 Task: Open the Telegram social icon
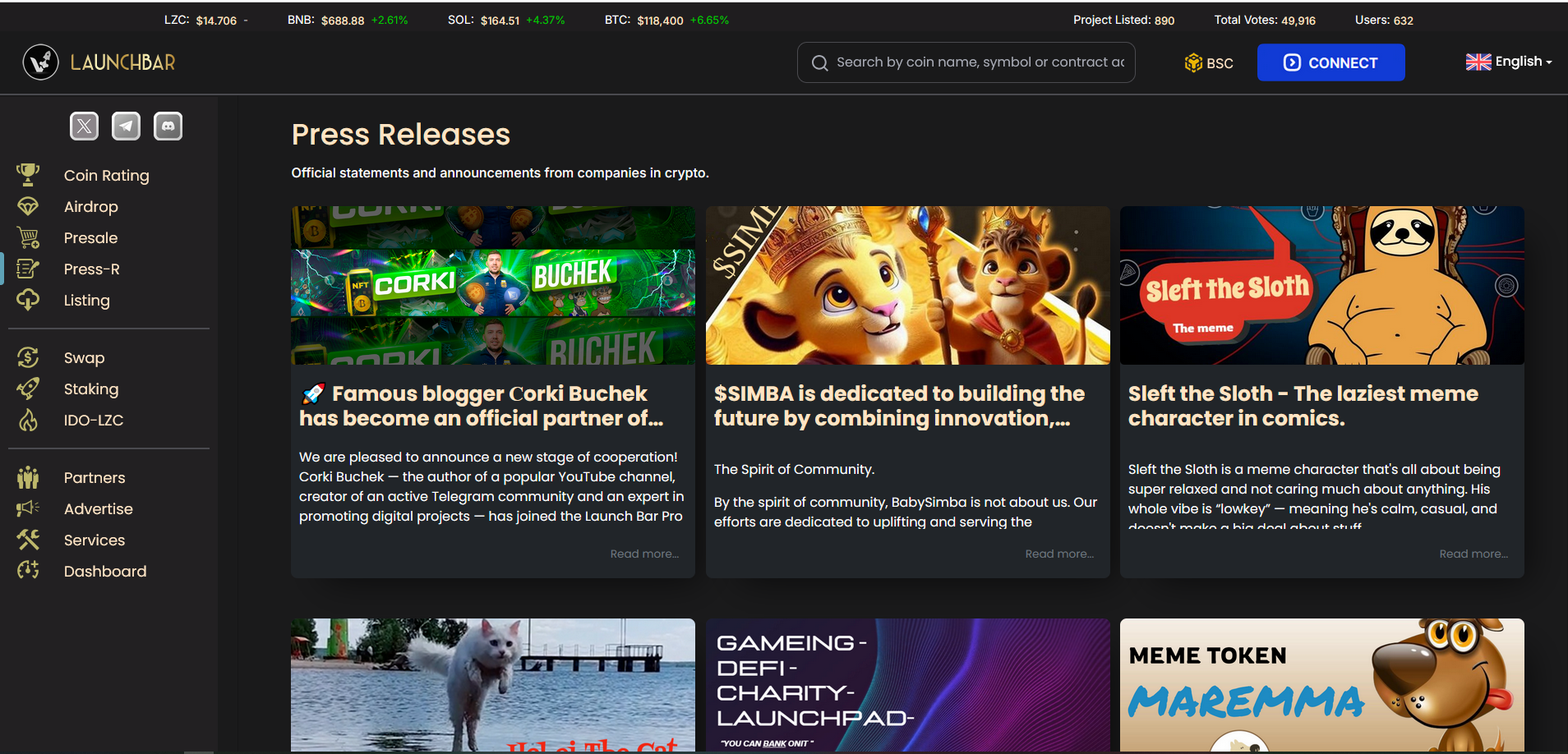point(126,126)
